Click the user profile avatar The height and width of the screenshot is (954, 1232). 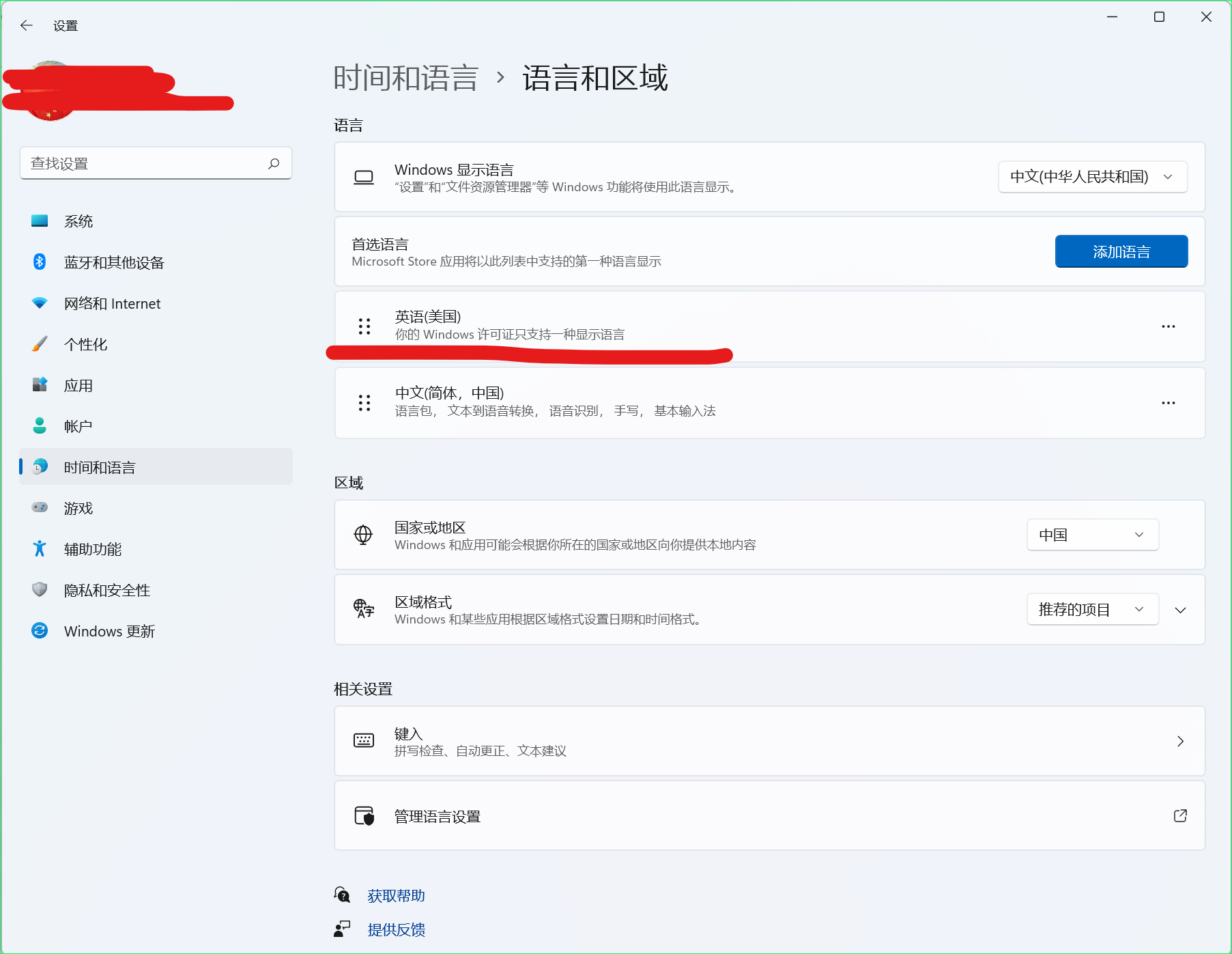click(x=51, y=91)
